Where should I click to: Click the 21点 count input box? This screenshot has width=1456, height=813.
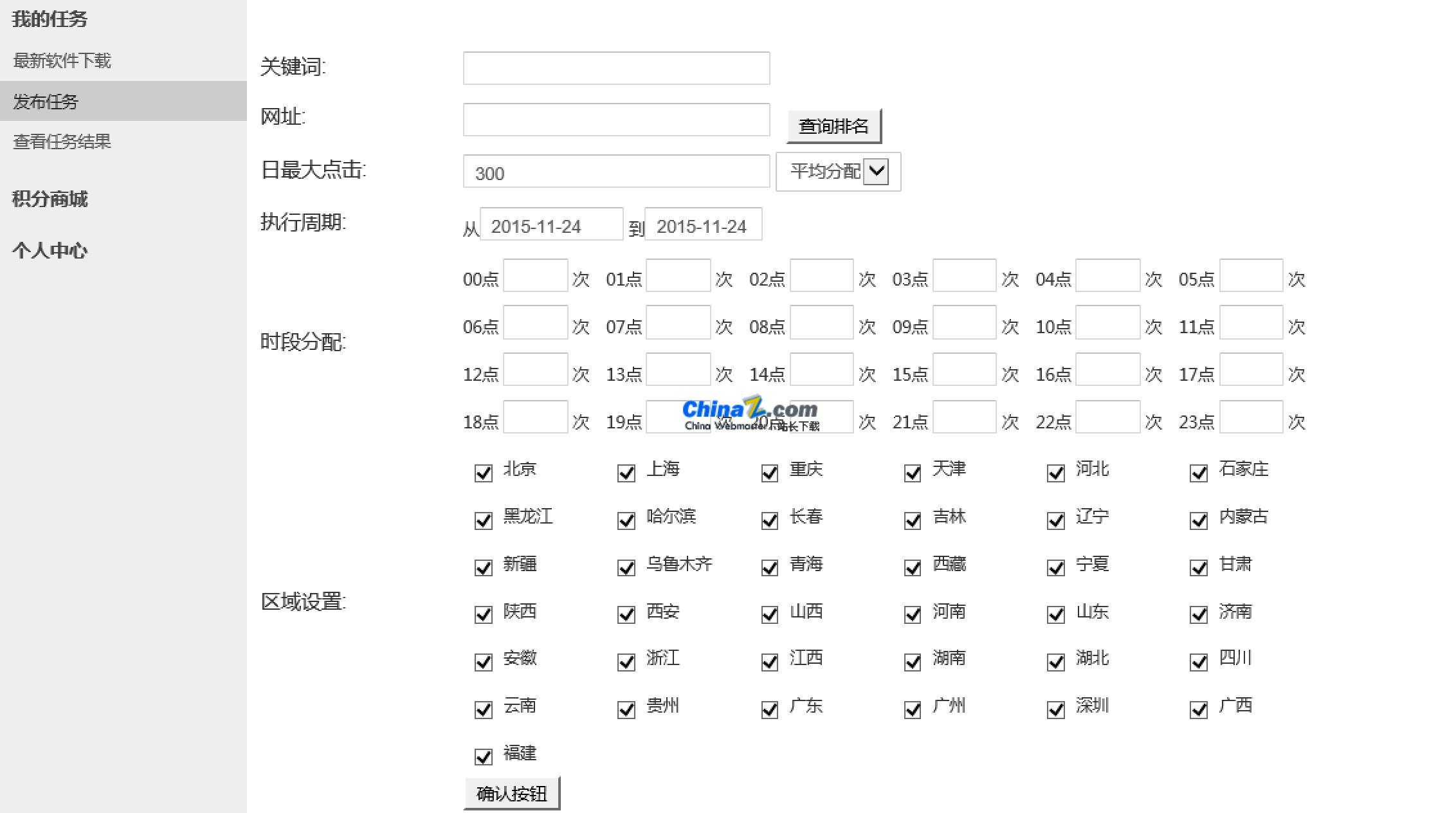[x=964, y=417]
